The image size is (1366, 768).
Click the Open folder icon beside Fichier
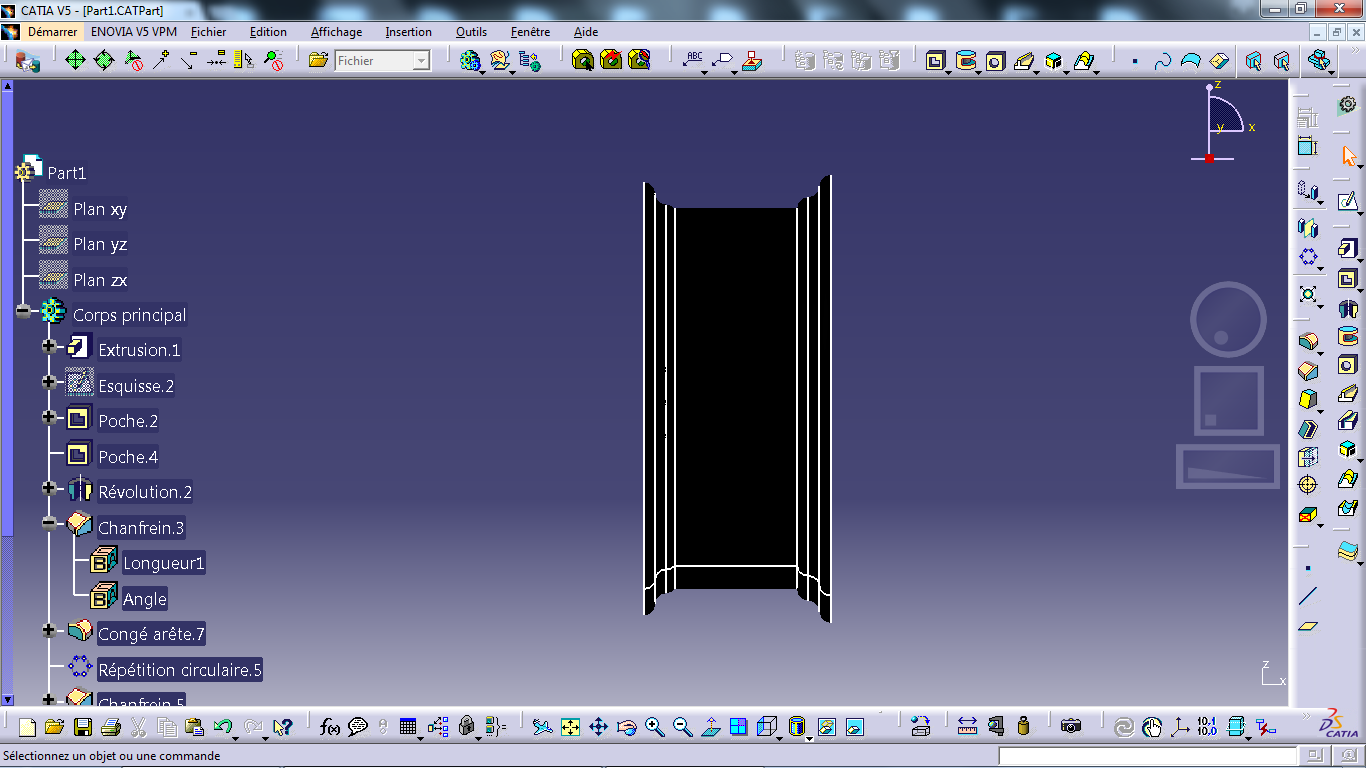coord(318,61)
